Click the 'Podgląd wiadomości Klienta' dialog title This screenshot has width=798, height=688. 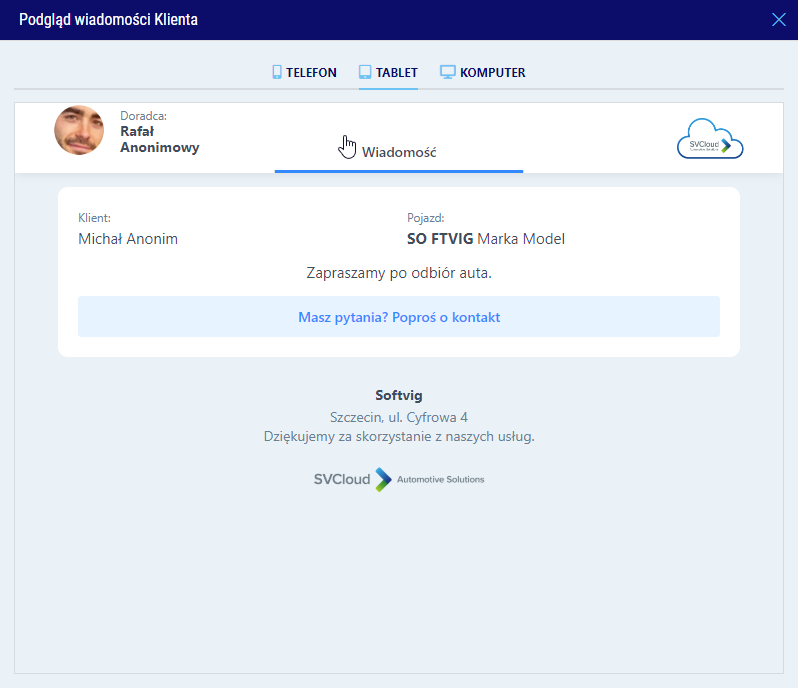point(108,20)
